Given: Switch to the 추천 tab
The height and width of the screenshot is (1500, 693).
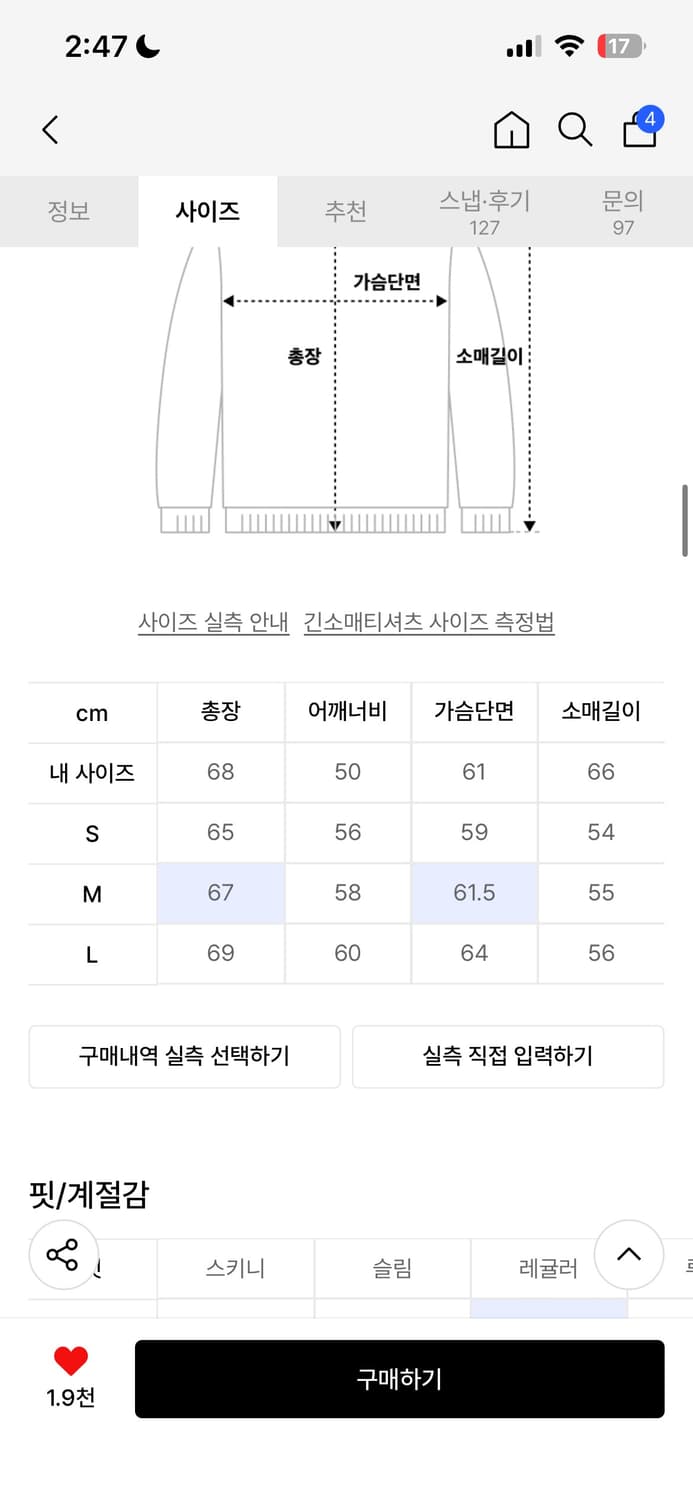Looking at the screenshot, I should click(x=346, y=211).
